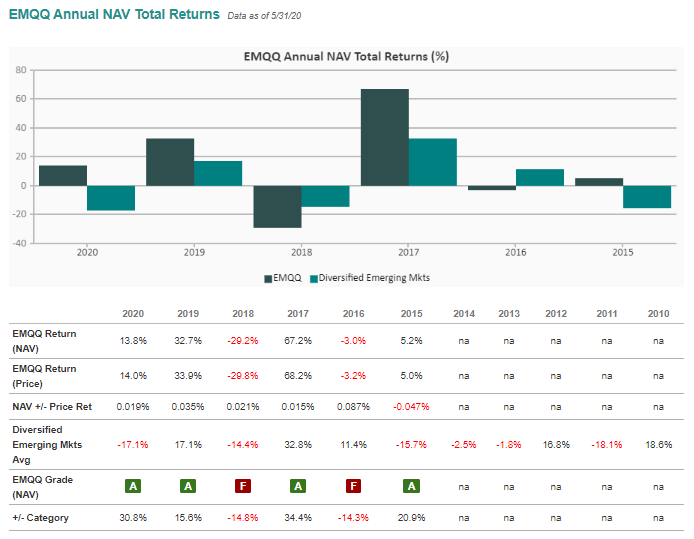Click the -14.3% +/- Category cell

pyautogui.click(x=353, y=517)
